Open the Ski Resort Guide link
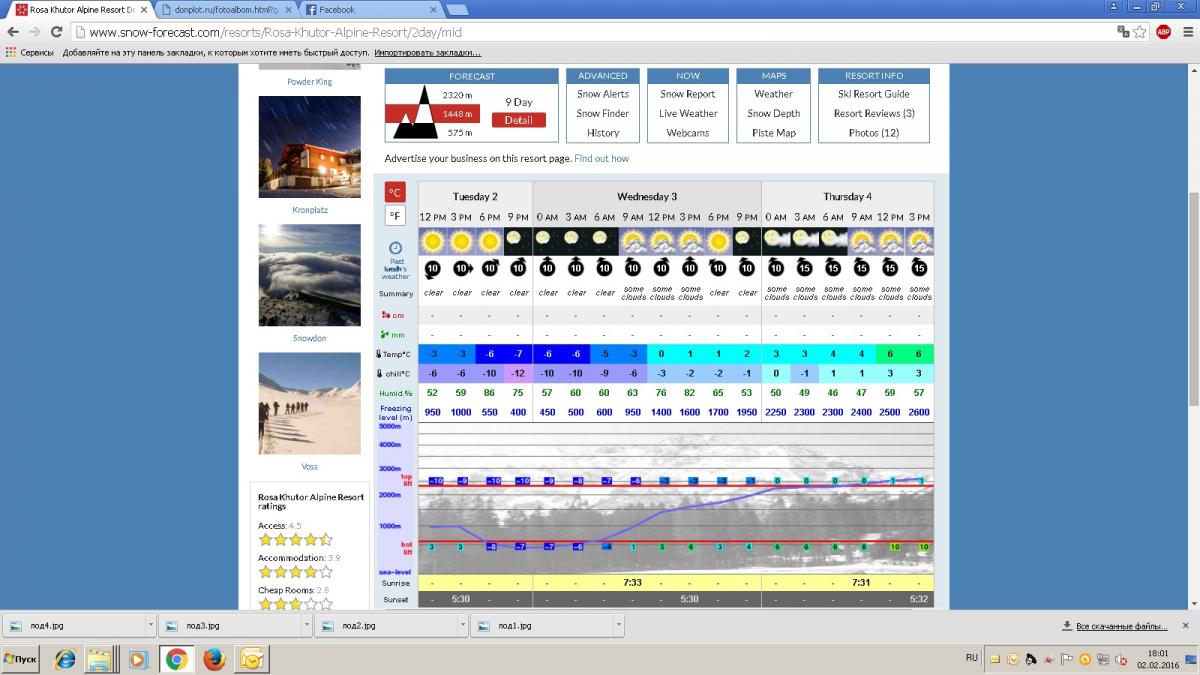Image resolution: width=1200 pixels, height=675 pixels. [x=874, y=94]
